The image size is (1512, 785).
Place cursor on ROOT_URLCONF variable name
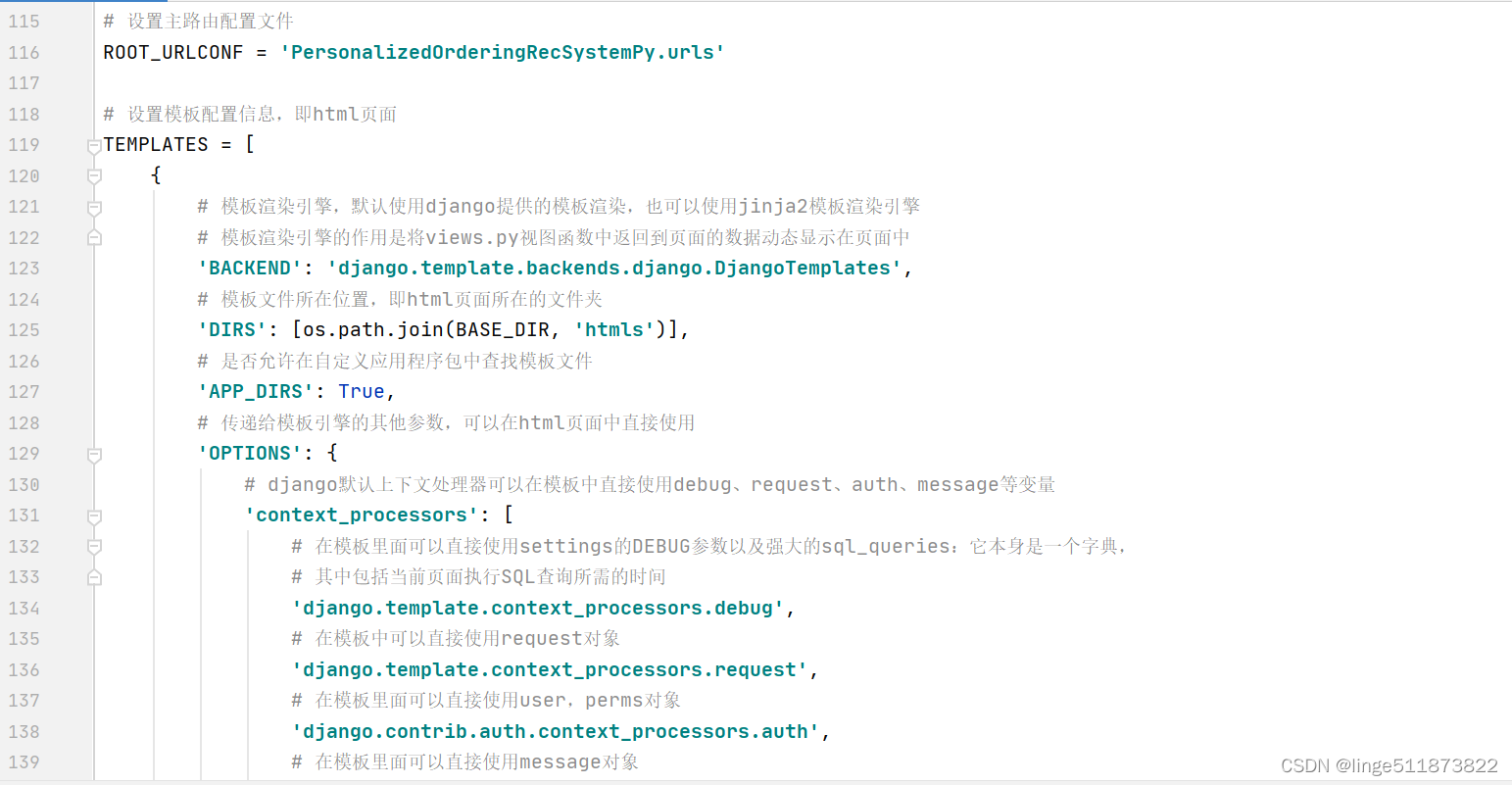(173, 53)
